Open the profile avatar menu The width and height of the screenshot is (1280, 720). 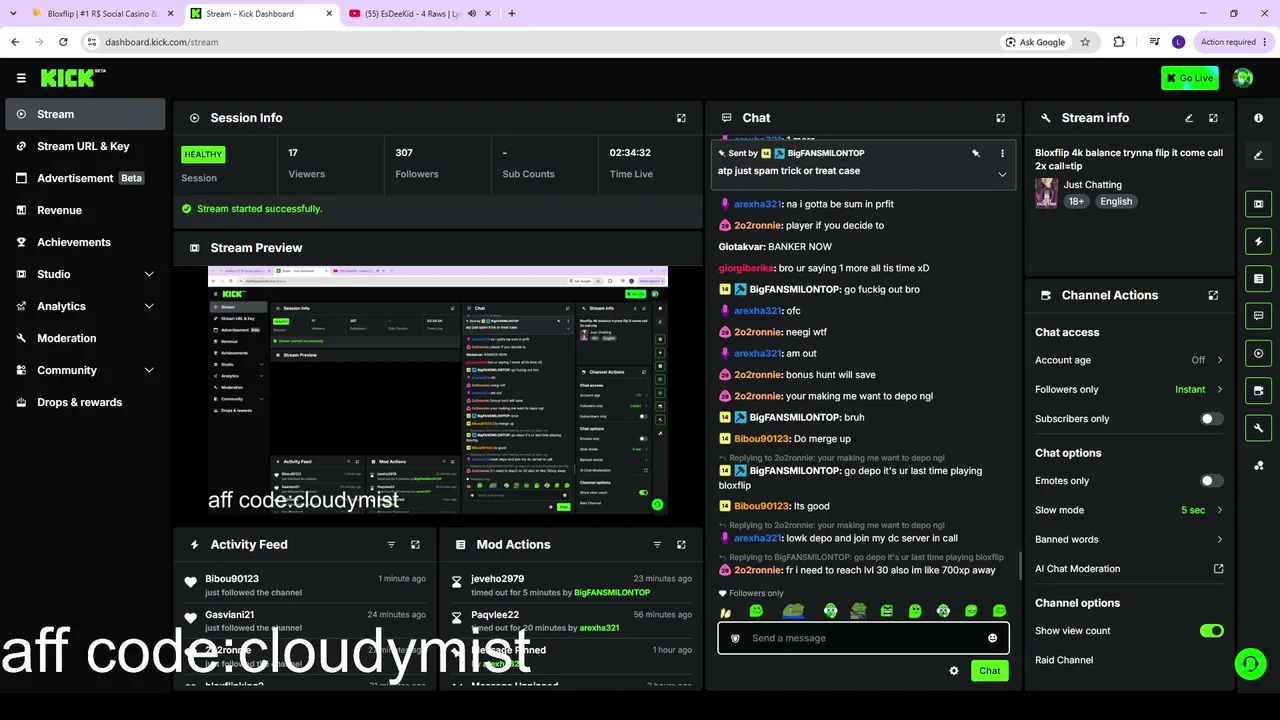(x=1243, y=78)
